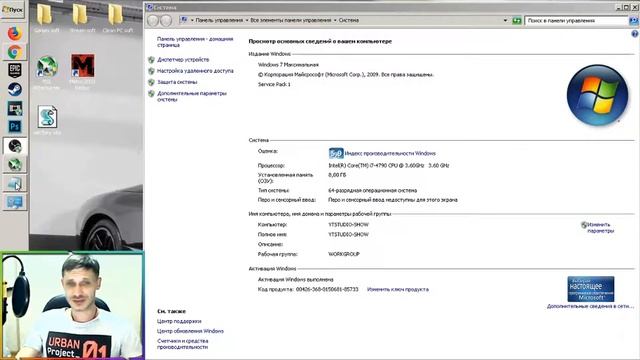Select the Clean PC soft desktop folder
The height and width of the screenshot is (360, 640).
(x=118, y=19)
